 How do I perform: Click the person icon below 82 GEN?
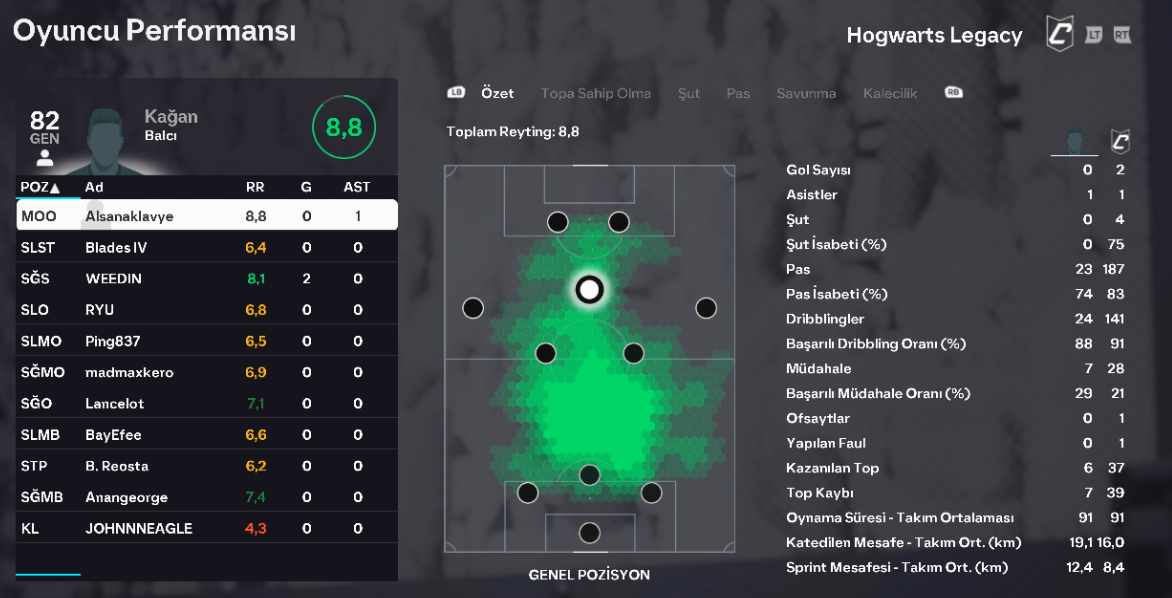(44, 157)
